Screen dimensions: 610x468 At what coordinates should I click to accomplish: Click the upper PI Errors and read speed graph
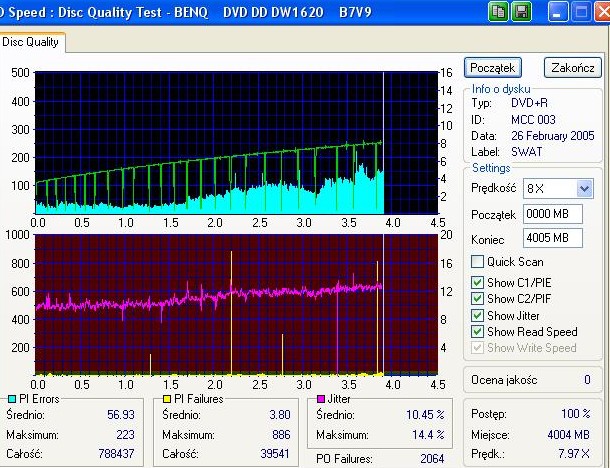237,143
